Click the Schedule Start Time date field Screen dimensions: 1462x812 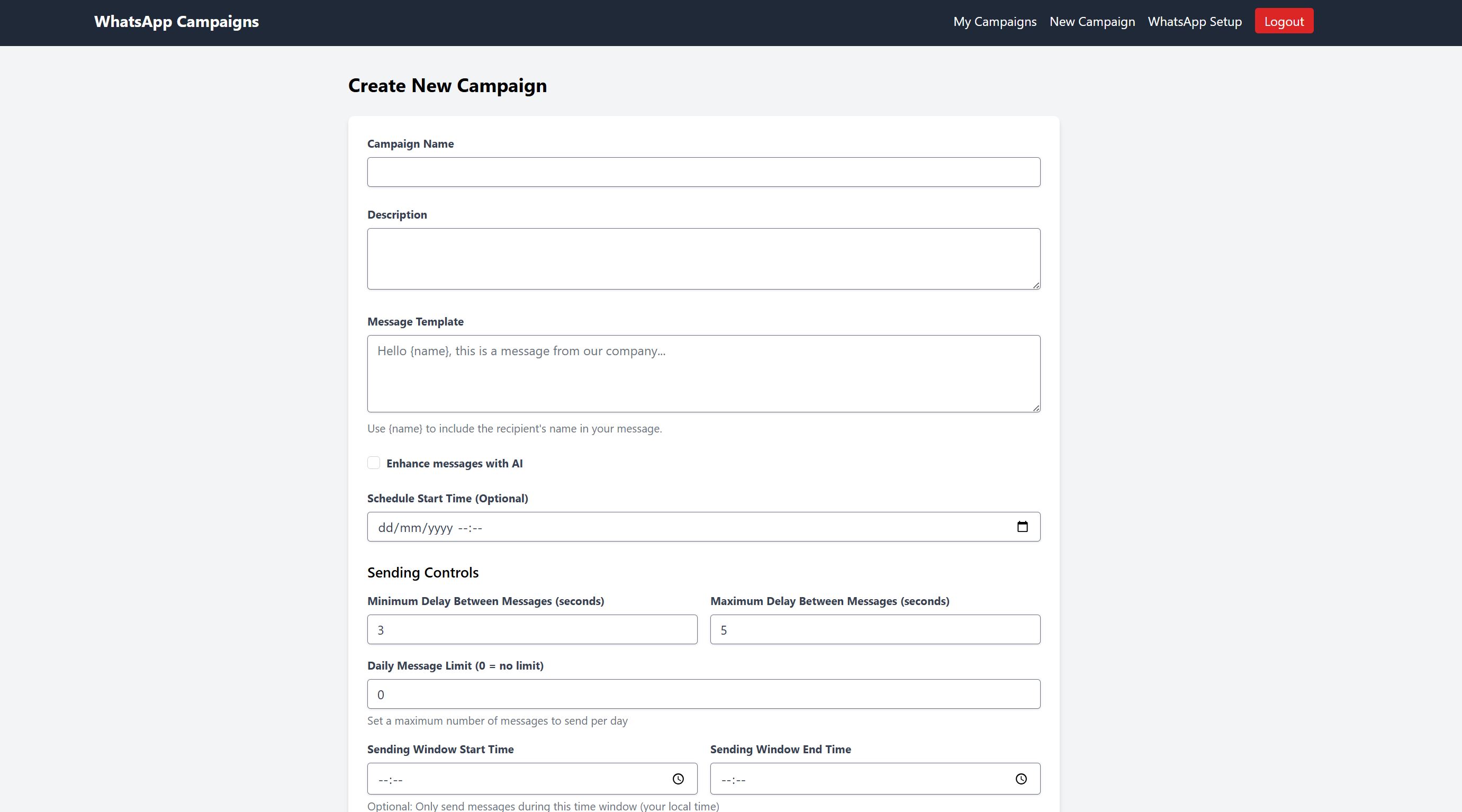[x=681, y=527]
